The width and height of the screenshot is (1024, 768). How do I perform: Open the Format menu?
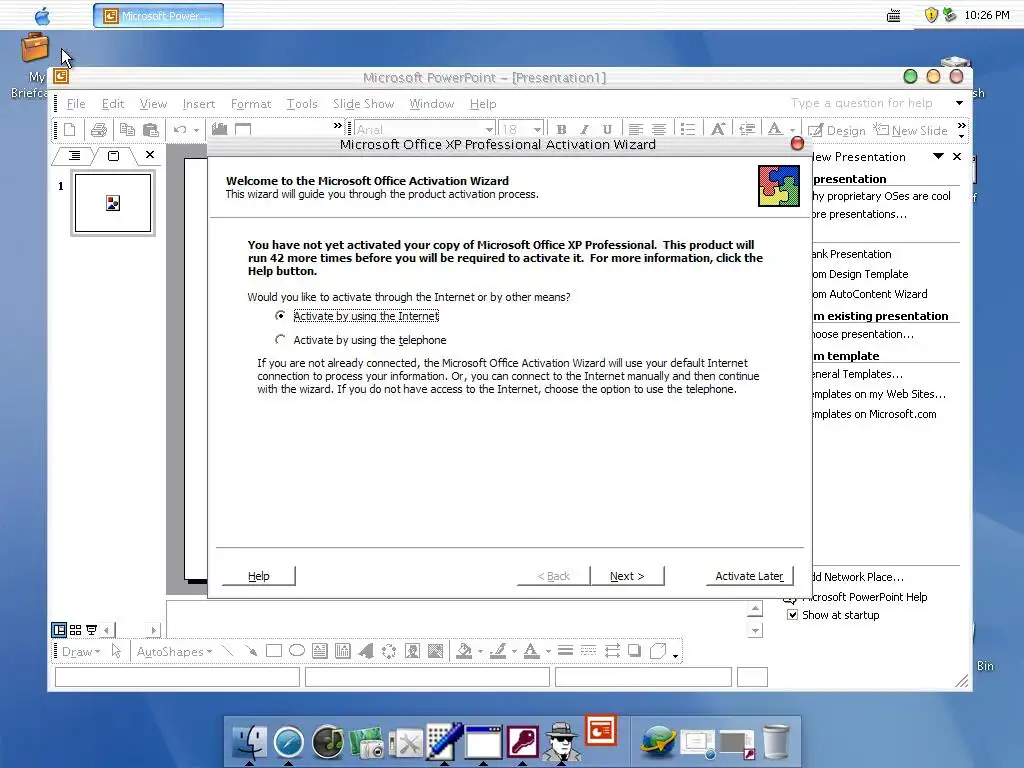(x=251, y=104)
